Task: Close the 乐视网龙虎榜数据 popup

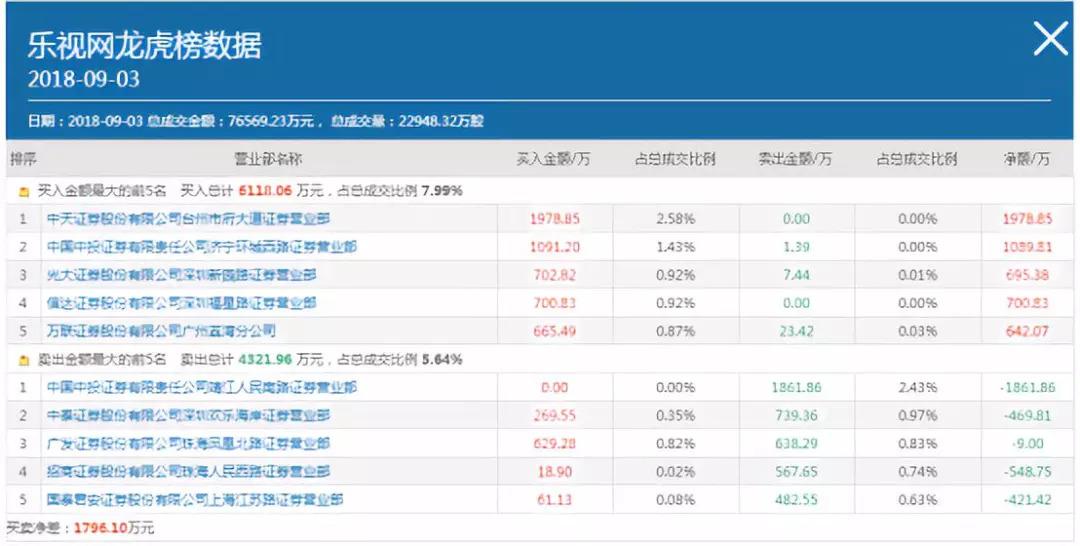Action: (1050, 40)
